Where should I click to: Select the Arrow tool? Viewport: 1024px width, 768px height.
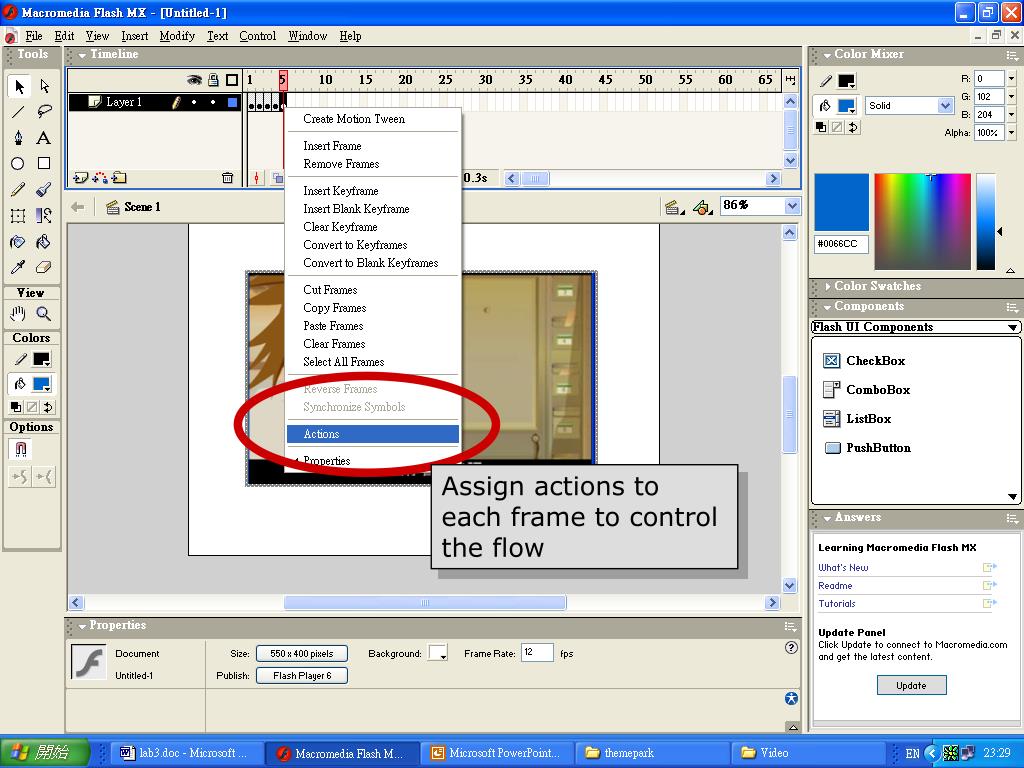pyautogui.click(x=19, y=86)
